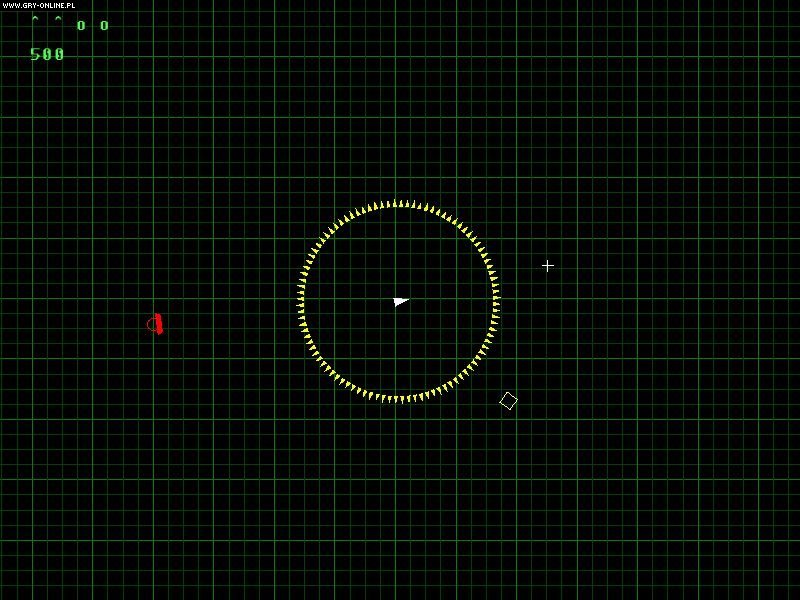
Task: Target the white diamond enemy
Action: 509,399
